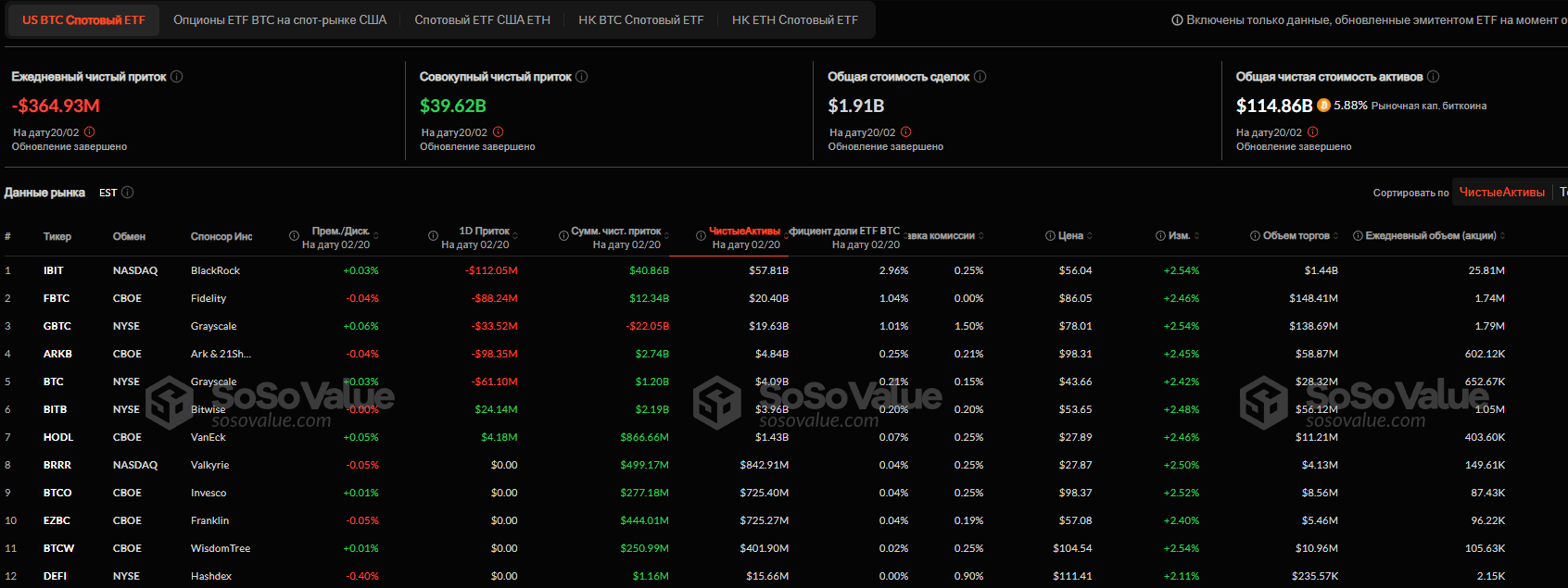Image resolution: width=1568 pixels, height=588 pixels.
Task: Sort by Сумм. чист. приток arrow
Action: 666,236
